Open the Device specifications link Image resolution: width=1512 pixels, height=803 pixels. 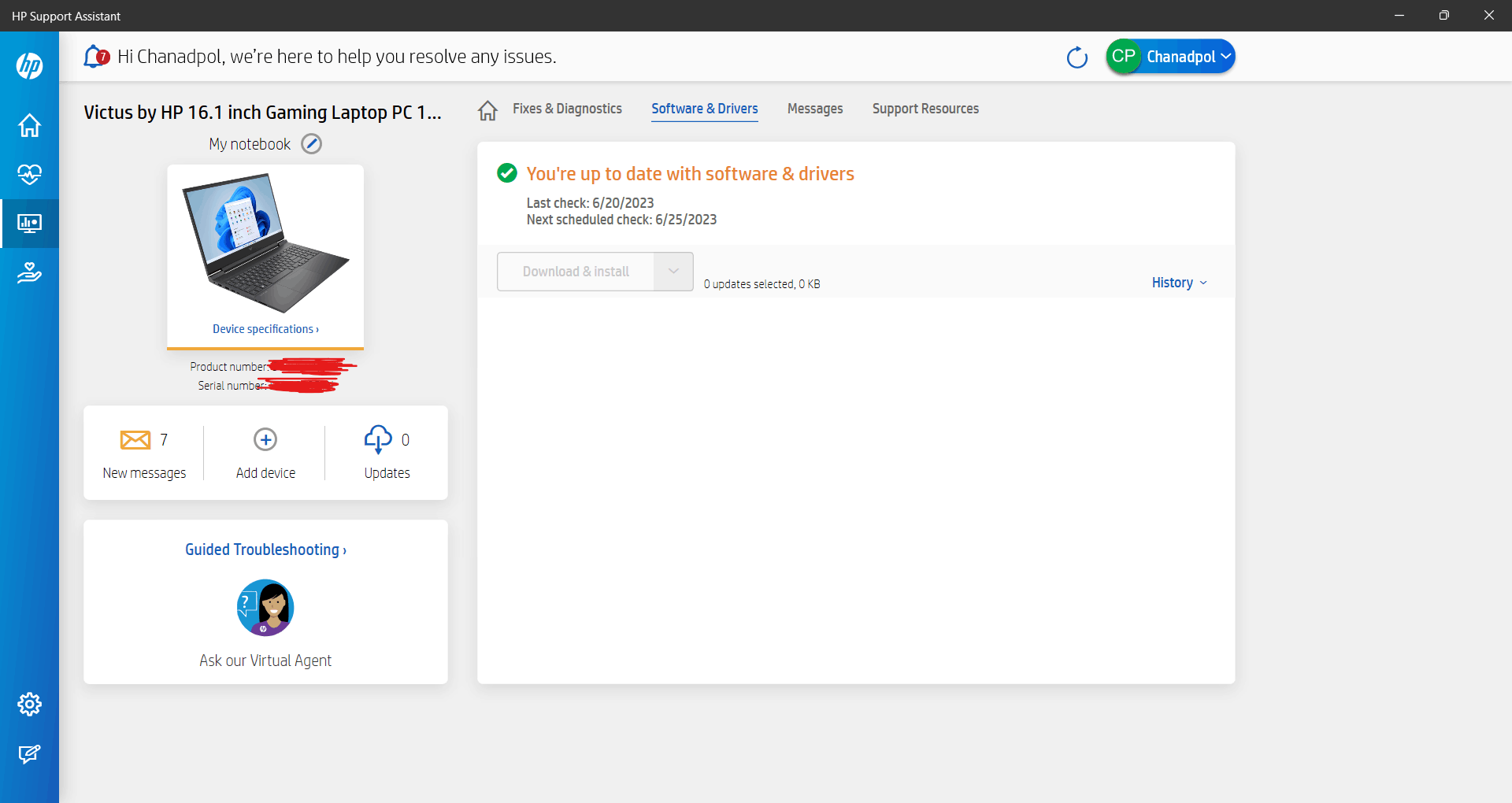pyautogui.click(x=265, y=329)
